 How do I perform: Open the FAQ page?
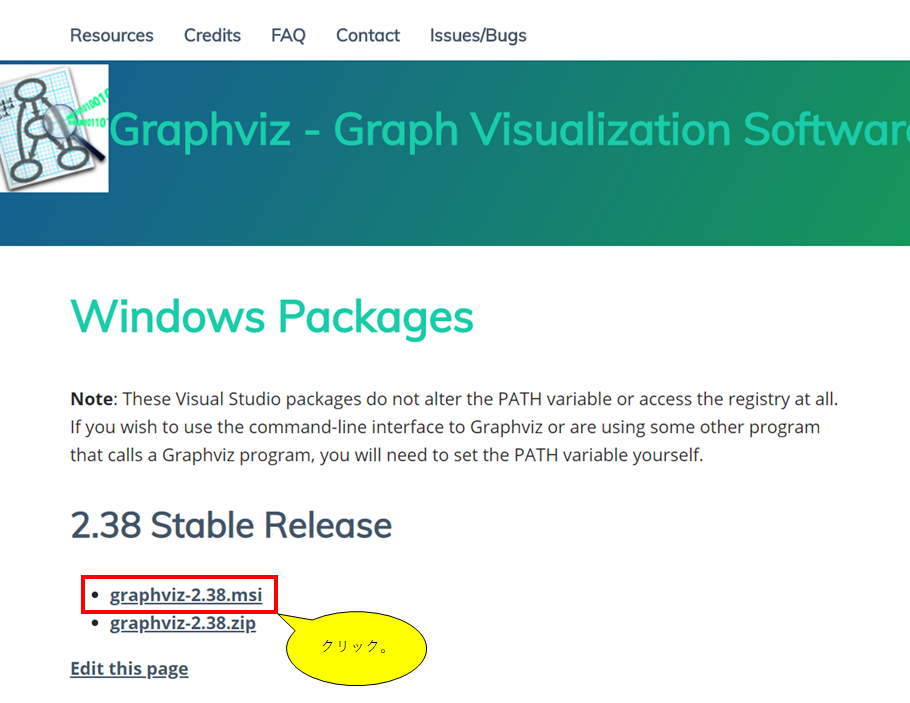[288, 35]
